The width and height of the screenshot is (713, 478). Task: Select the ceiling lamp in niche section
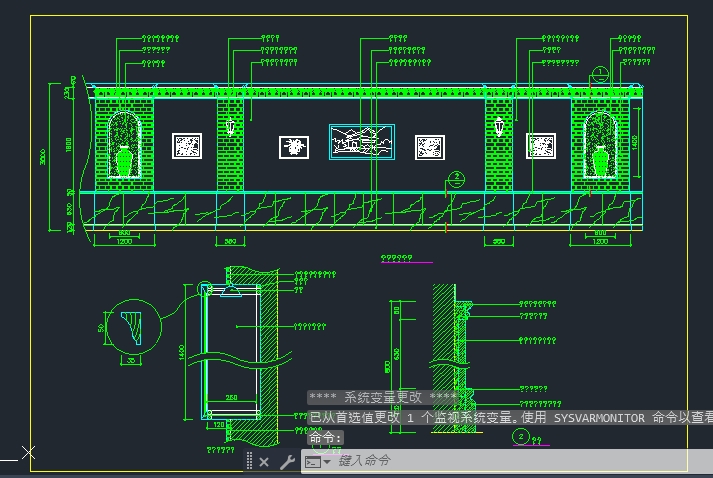coord(231,290)
